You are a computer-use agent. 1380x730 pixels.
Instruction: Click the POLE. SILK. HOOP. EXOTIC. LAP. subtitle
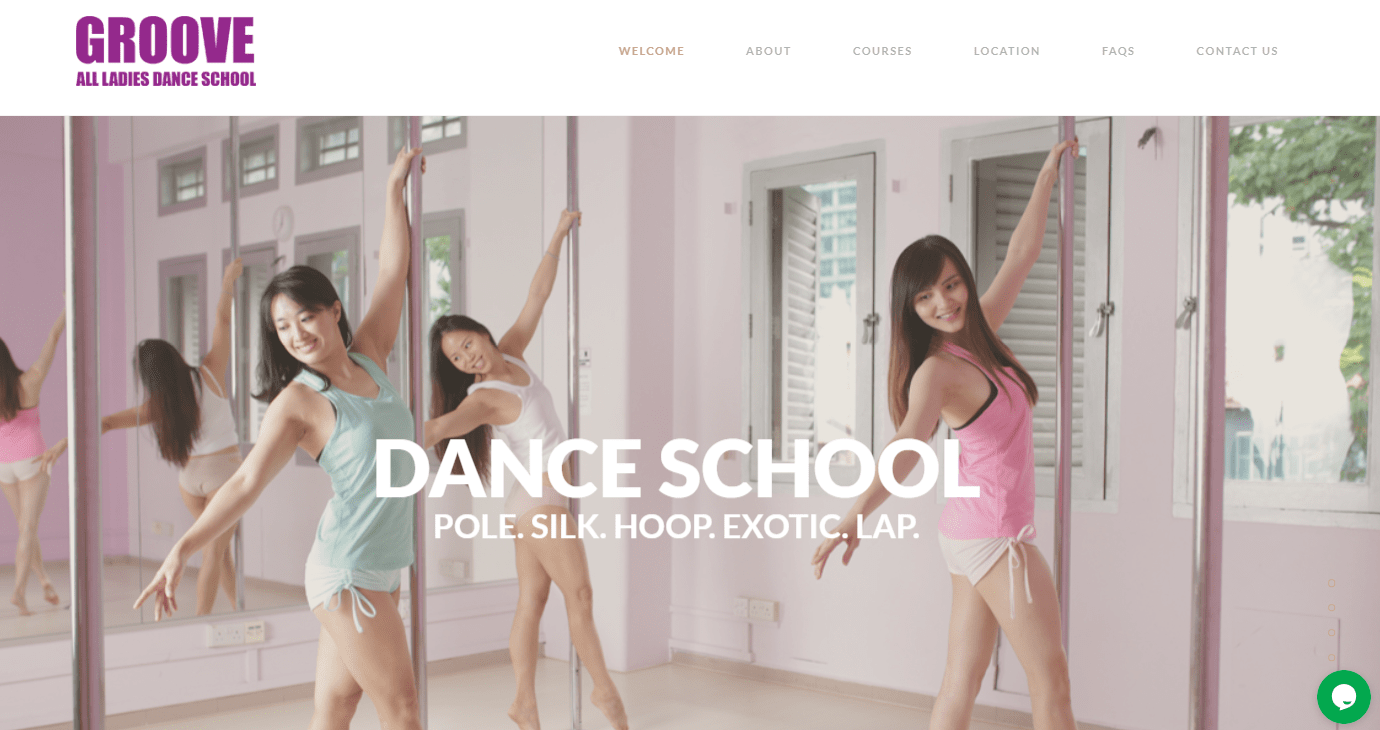[676, 526]
